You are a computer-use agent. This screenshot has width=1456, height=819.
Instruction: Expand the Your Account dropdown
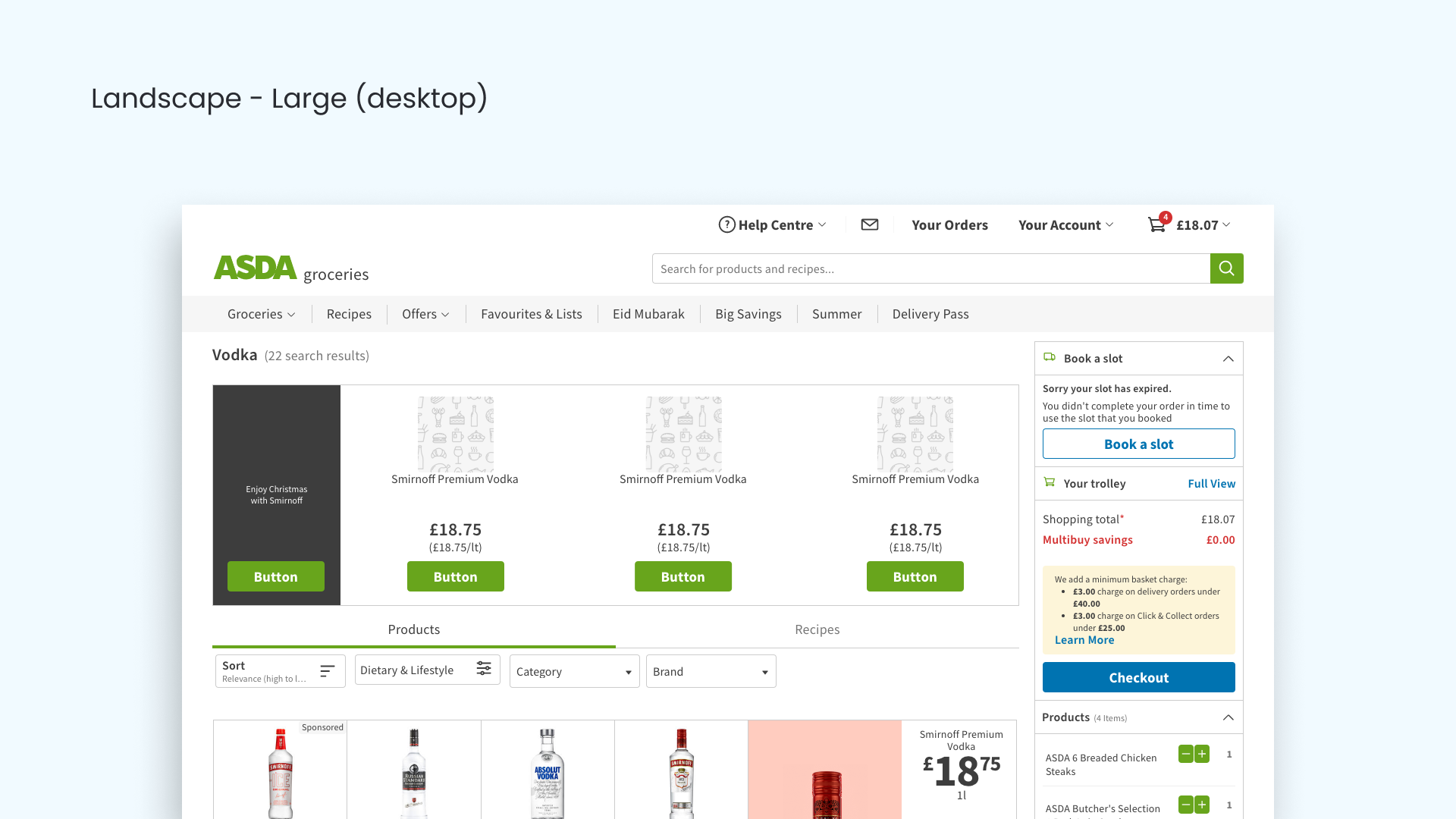coord(1109,224)
